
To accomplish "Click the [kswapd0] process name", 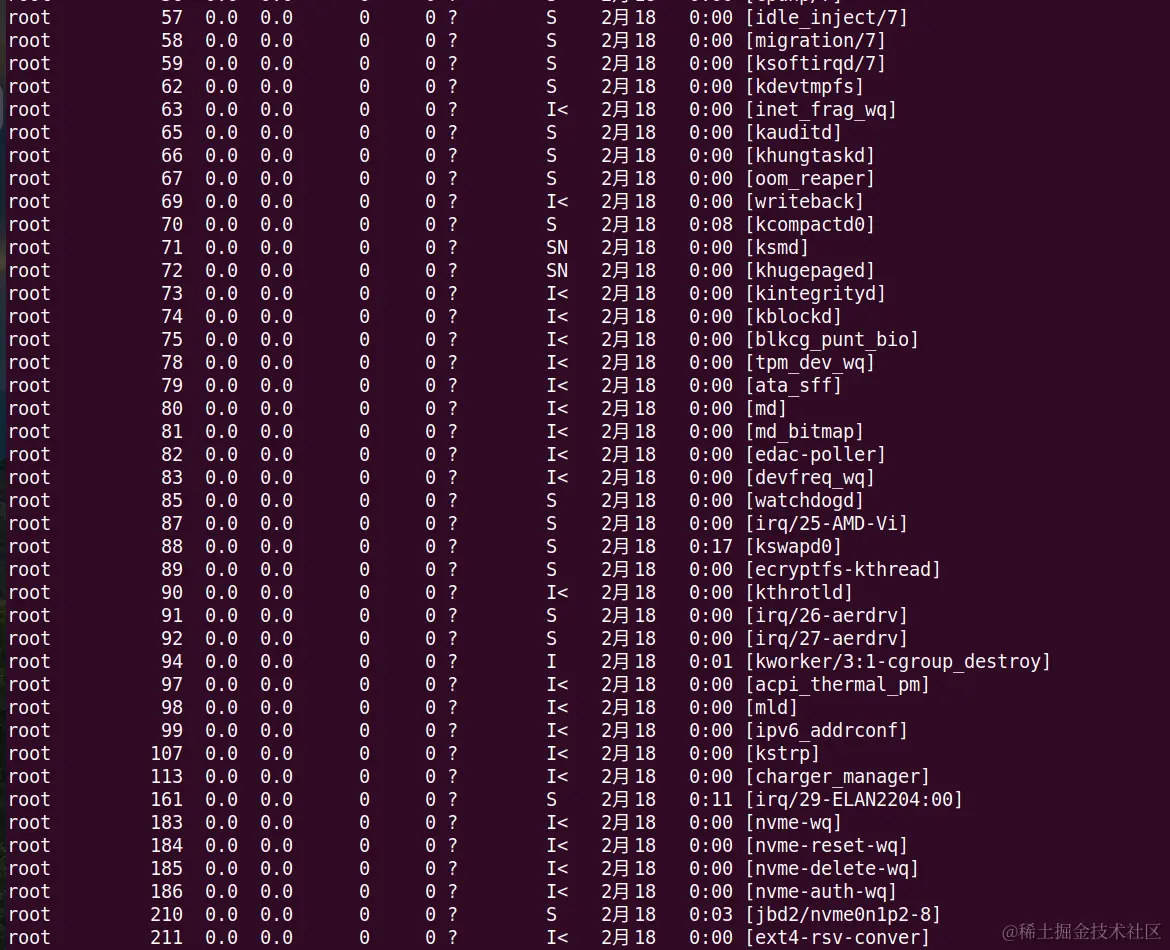I will tap(793, 547).
